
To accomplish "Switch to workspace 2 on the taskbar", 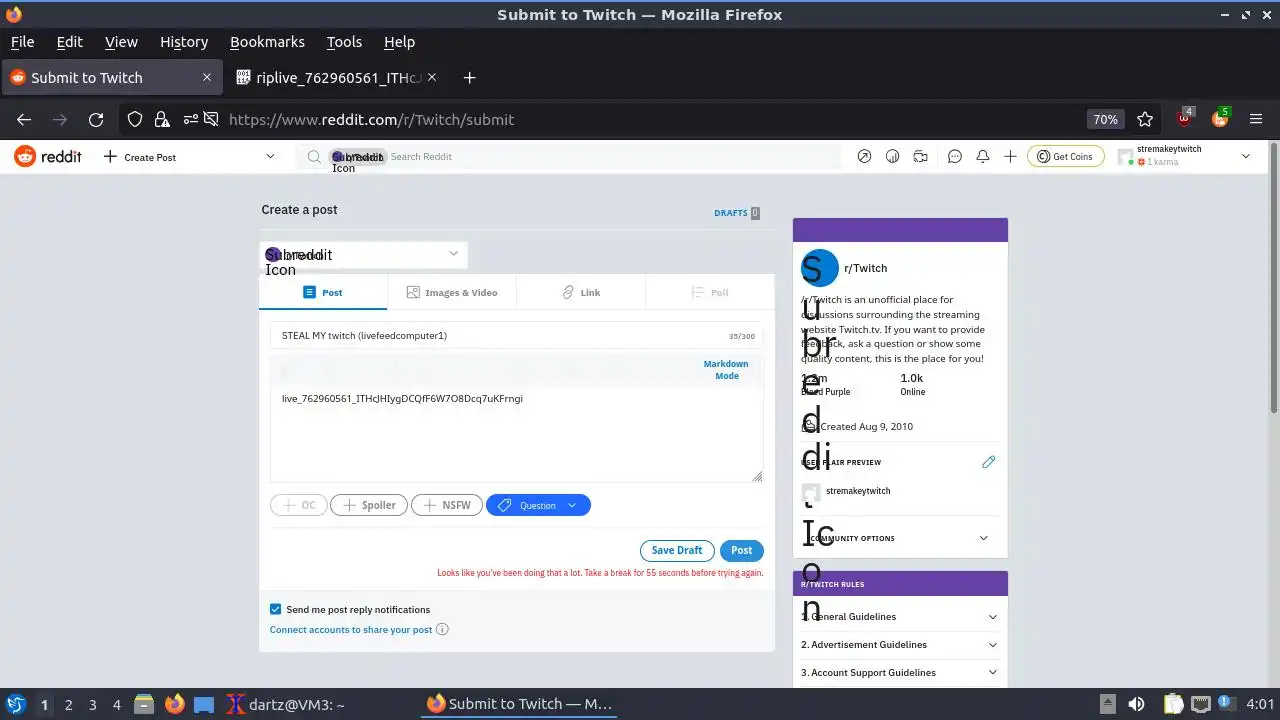I will pos(68,704).
